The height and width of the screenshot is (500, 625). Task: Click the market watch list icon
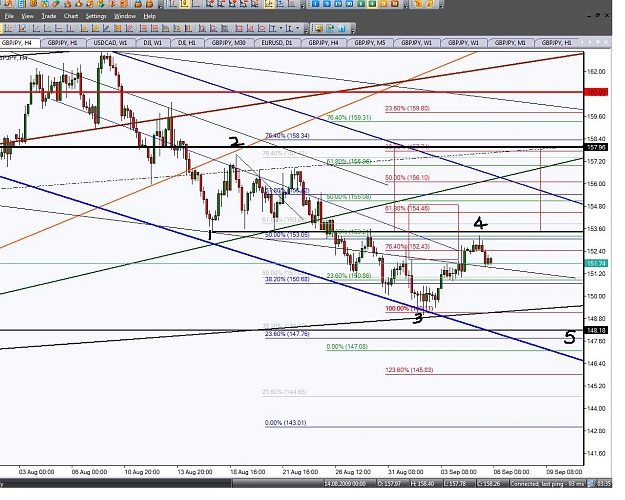[22, 4]
